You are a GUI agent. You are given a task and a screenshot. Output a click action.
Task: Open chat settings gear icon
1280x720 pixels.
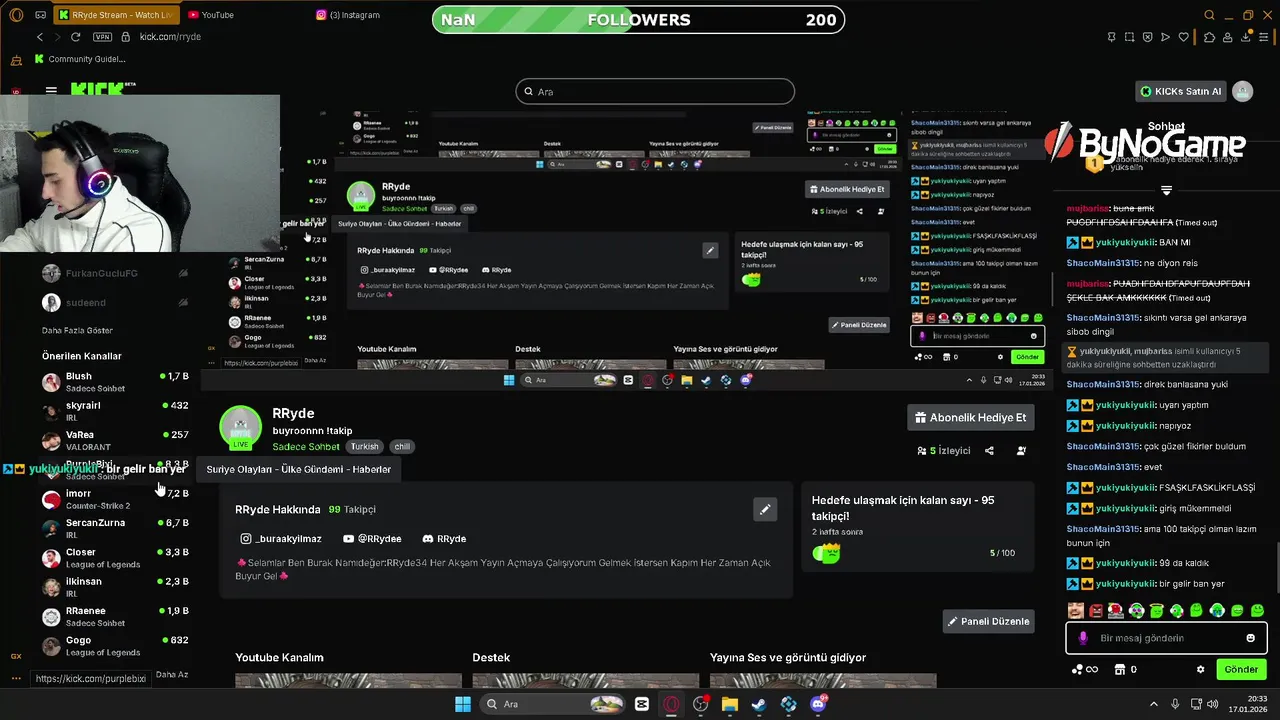(x=1200, y=669)
